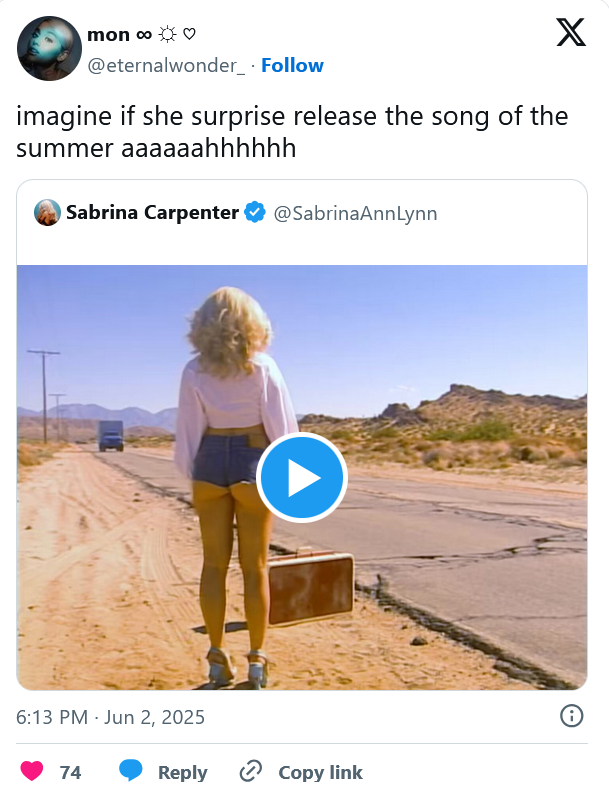Follow the @eternalwonder_ account
The width and height of the screenshot is (609, 795).
[x=292, y=65]
